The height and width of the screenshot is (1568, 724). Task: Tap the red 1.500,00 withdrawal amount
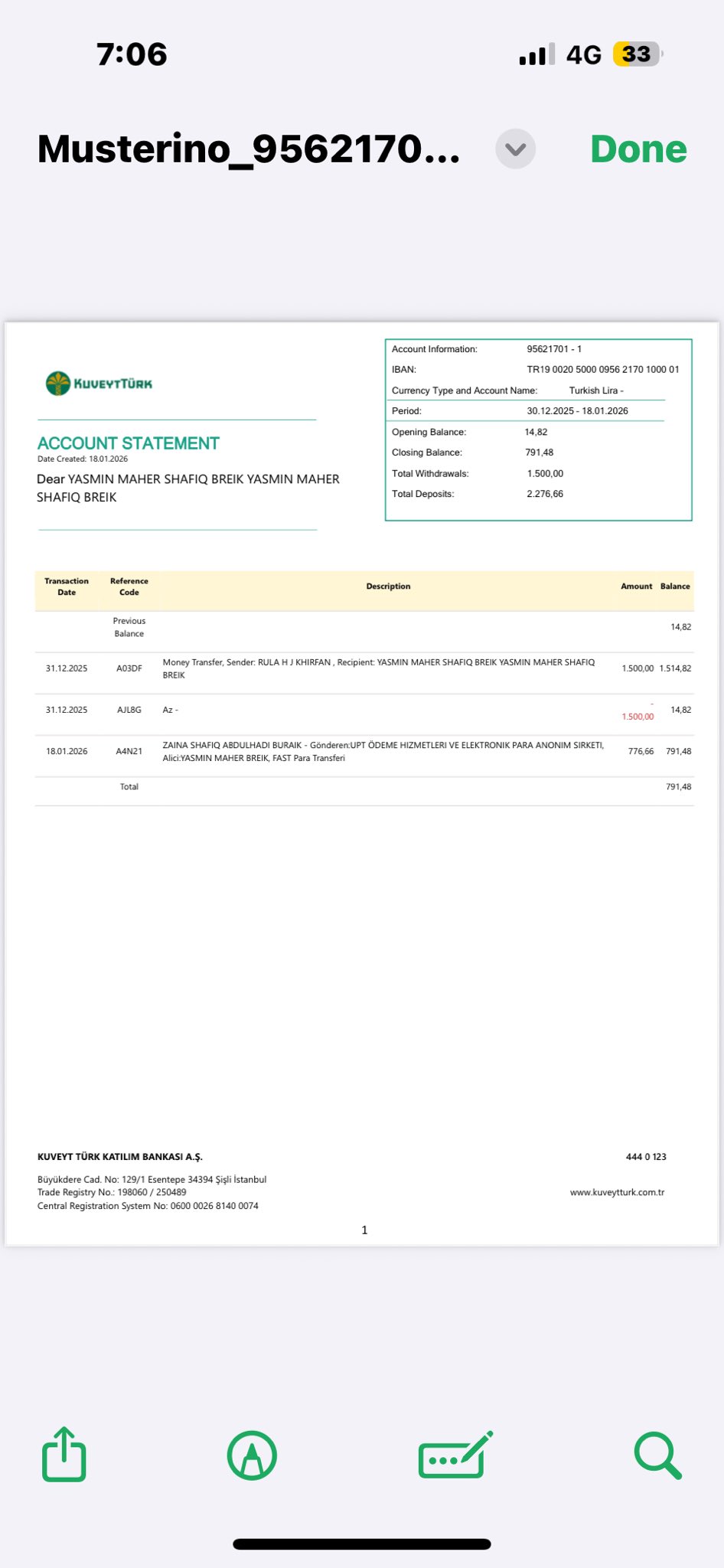638,717
